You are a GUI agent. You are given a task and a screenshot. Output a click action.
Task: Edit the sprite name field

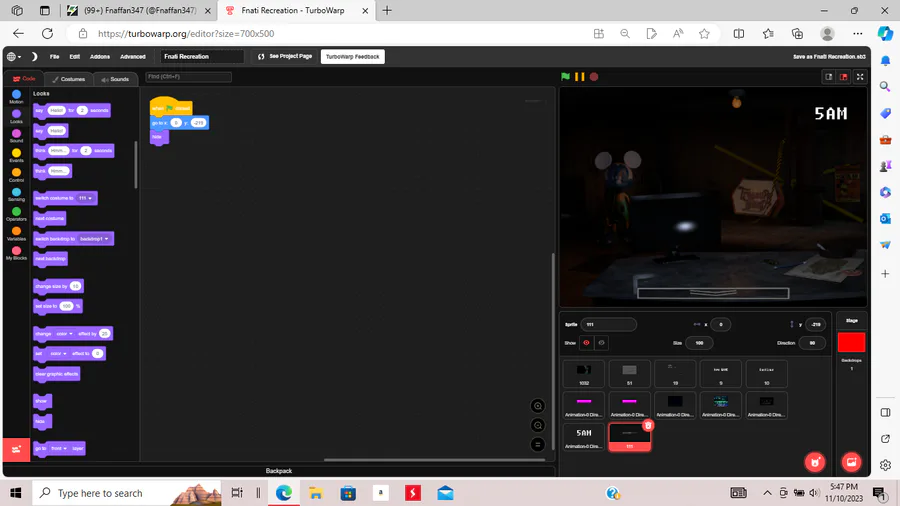pyautogui.click(x=608, y=324)
